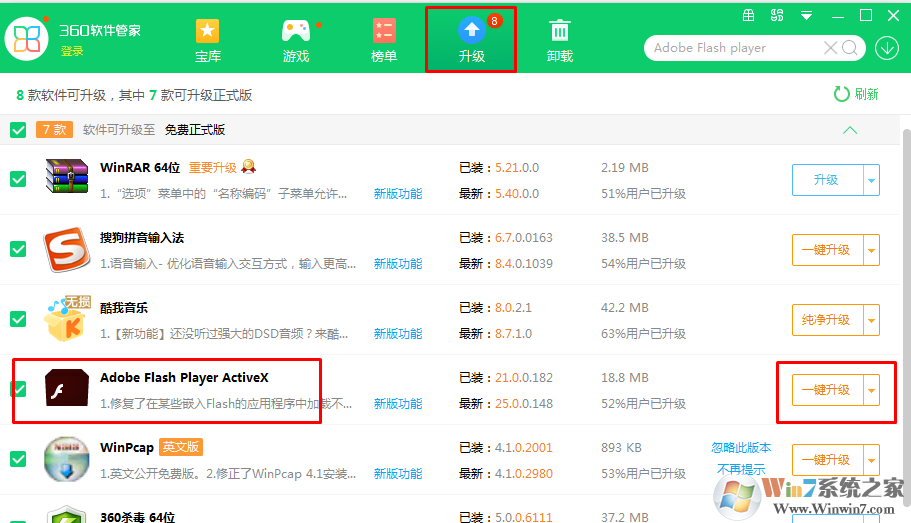Click the skin change icon in title bar
The height and width of the screenshot is (523, 911).
pos(777,16)
